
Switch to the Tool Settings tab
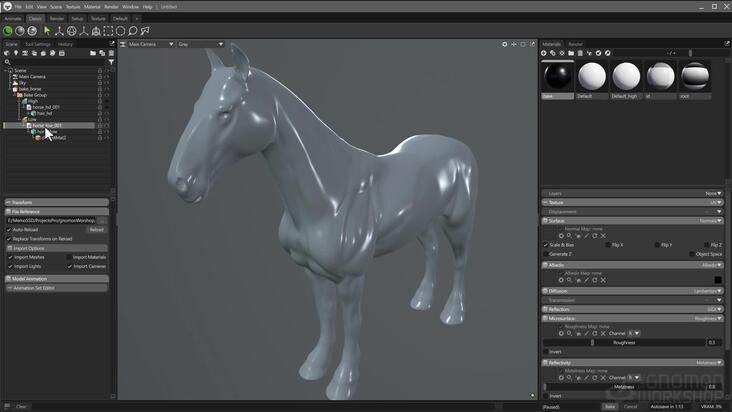(x=38, y=44)
